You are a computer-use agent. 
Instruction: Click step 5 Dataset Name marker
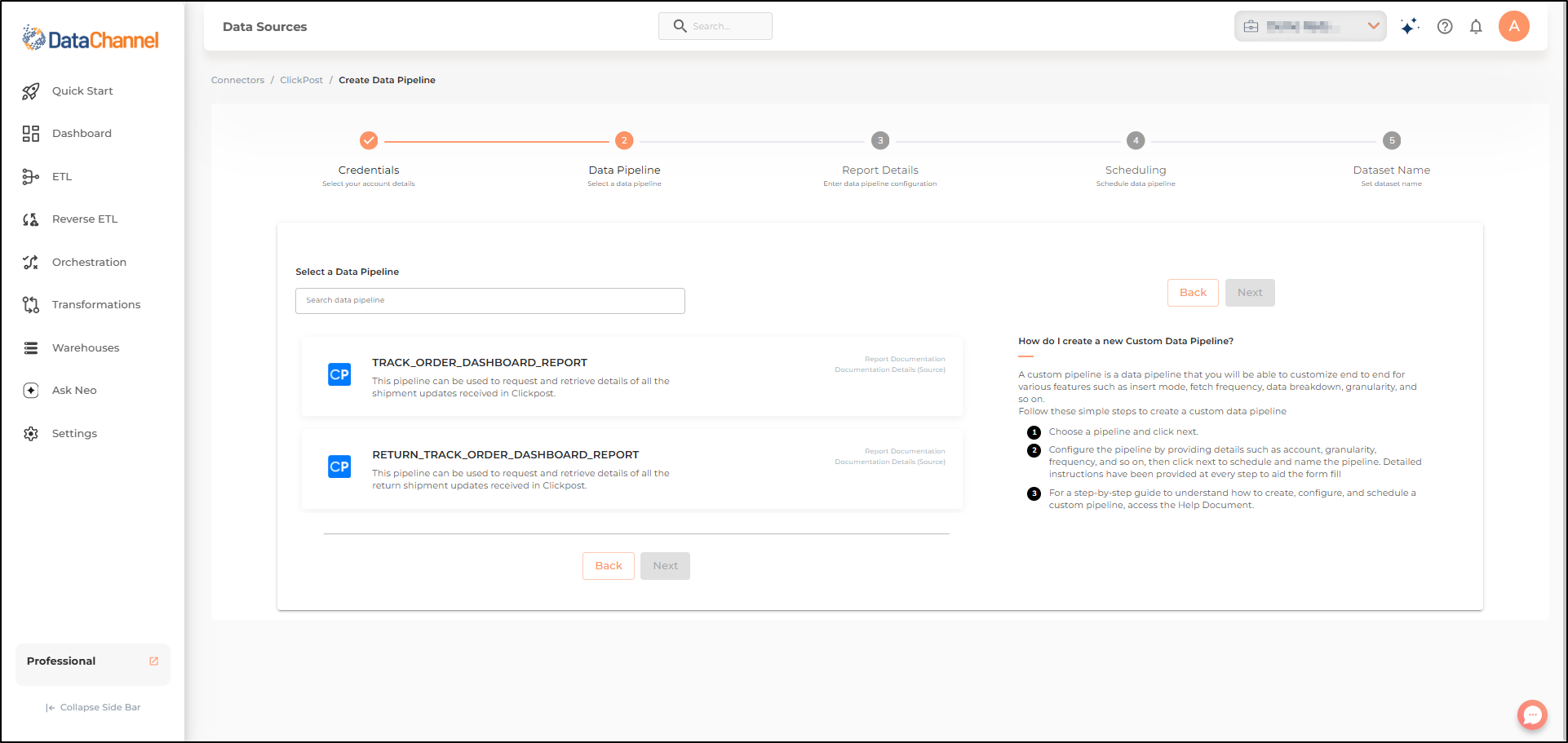(x=1392, y=140)
